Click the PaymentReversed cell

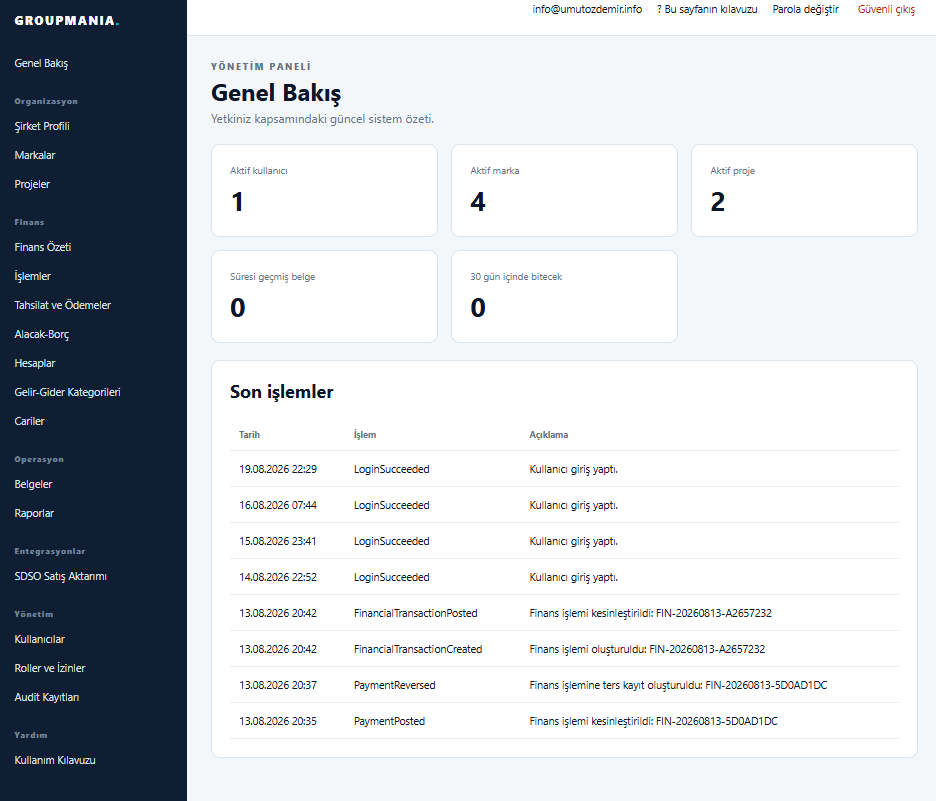pos(395,685)
